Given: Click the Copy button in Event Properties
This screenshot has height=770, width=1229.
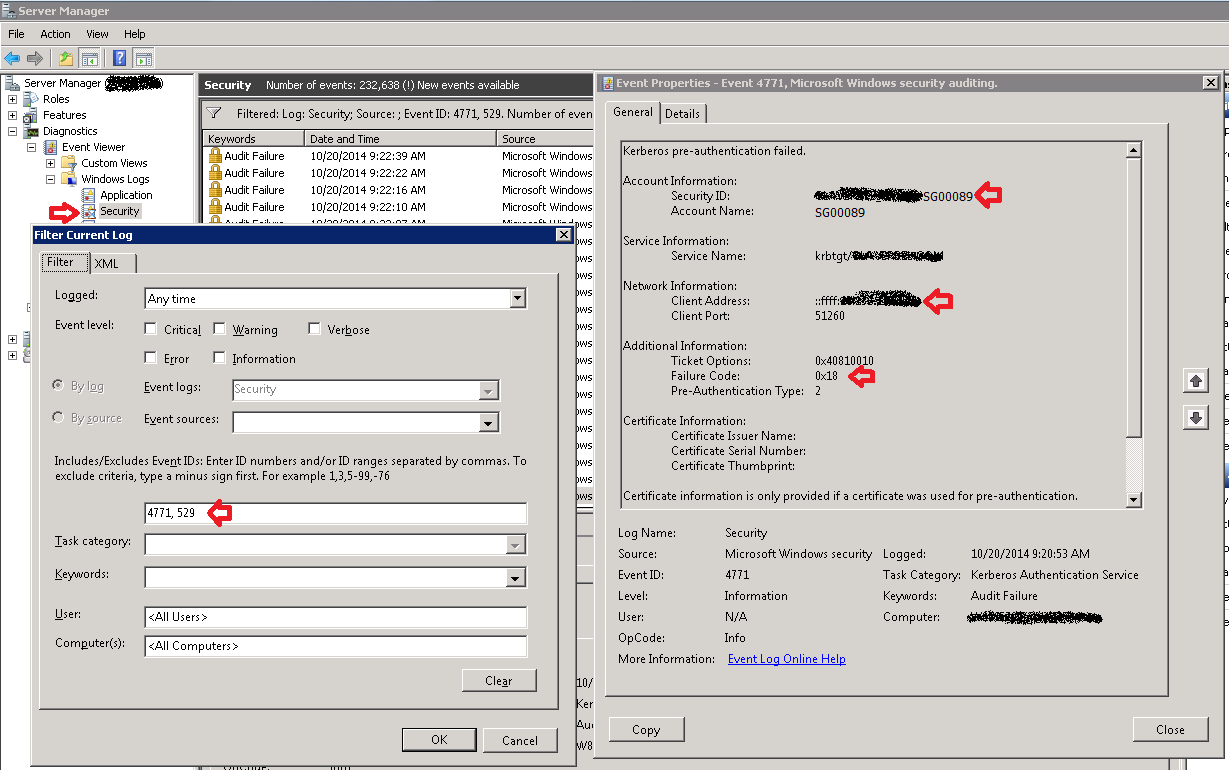Looking at the screenshot, I should pyautogui.click(x=646, y=729).
